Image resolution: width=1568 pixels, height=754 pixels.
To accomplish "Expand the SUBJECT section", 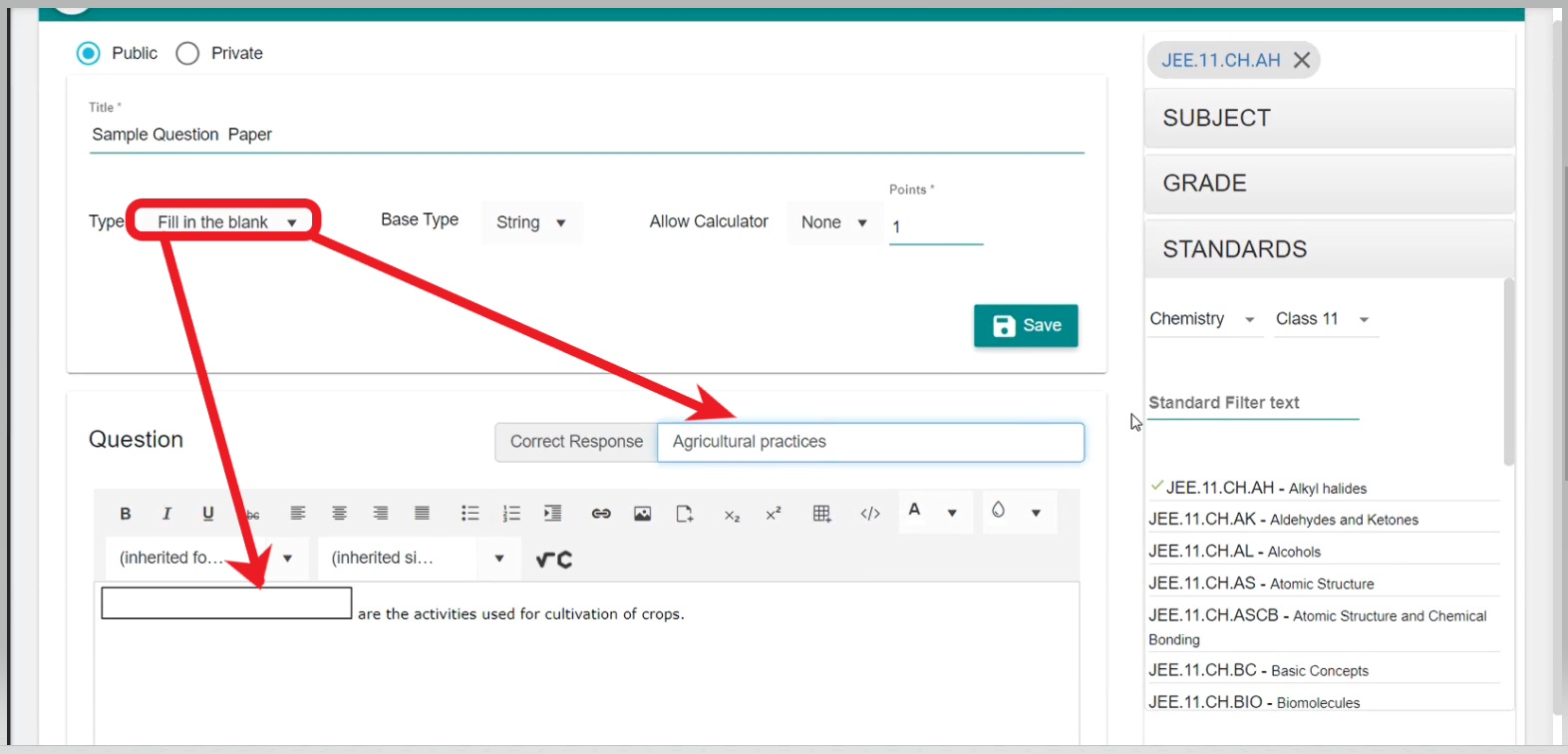I will pyautogui.click(x=1328, y=119).
